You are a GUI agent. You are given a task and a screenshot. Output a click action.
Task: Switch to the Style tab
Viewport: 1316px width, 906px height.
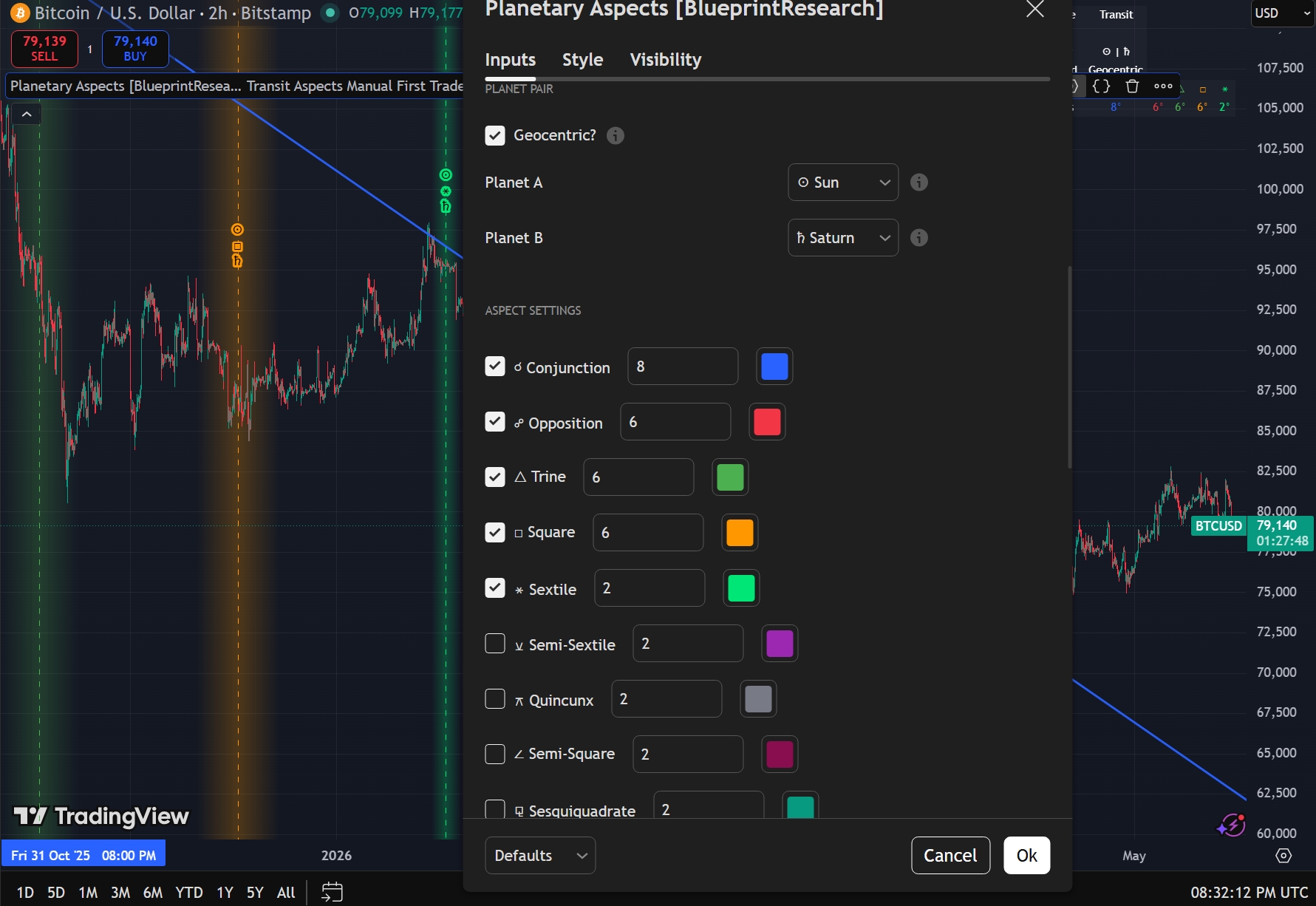(x=583, y=60)
